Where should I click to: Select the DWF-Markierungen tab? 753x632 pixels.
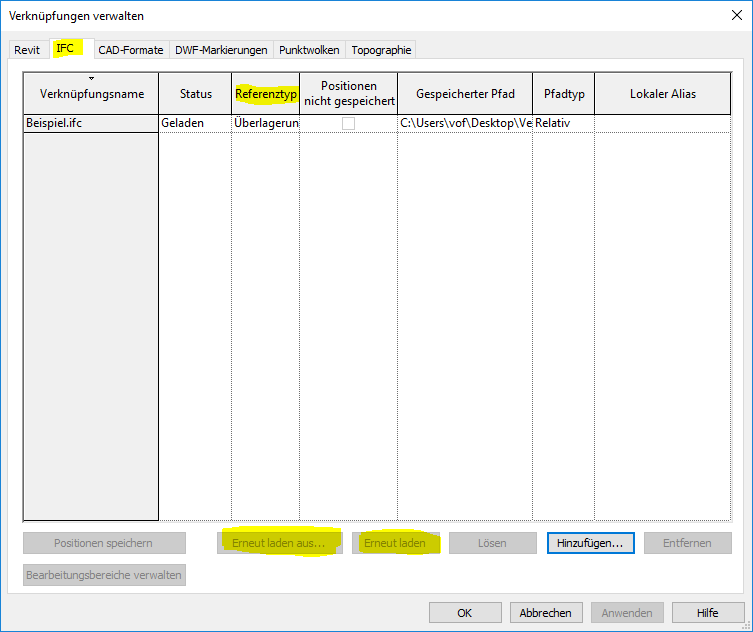point(221,50)
